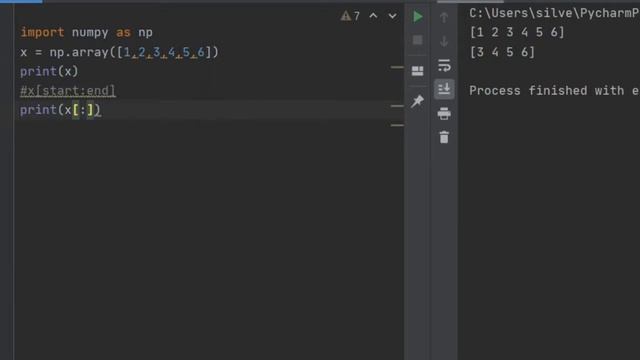Run the script with the green play button
The height and width of the screenshot is (360, 640).
pyautogui.click(x=418, y=16)
